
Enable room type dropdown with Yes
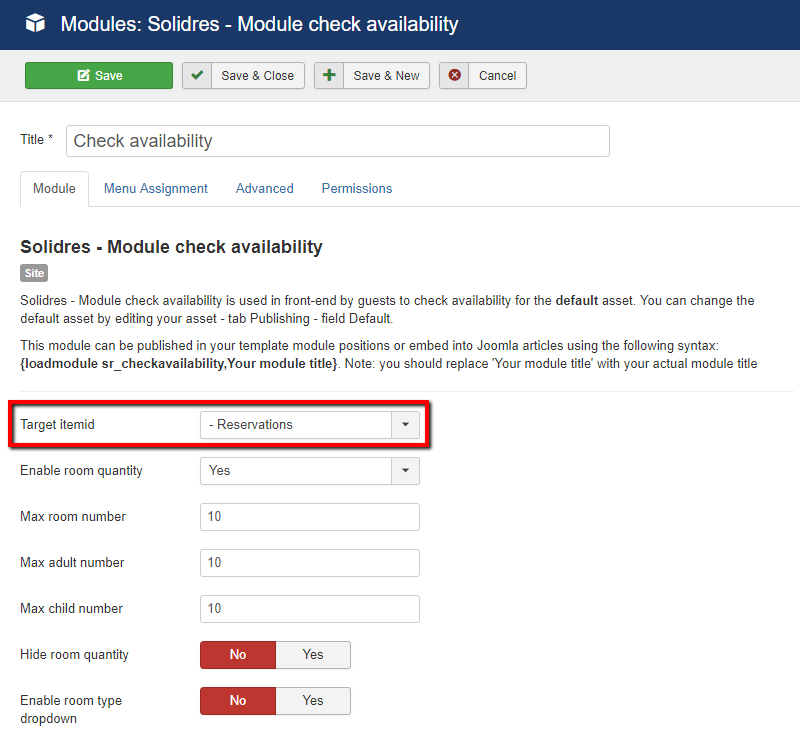(313, 701)
